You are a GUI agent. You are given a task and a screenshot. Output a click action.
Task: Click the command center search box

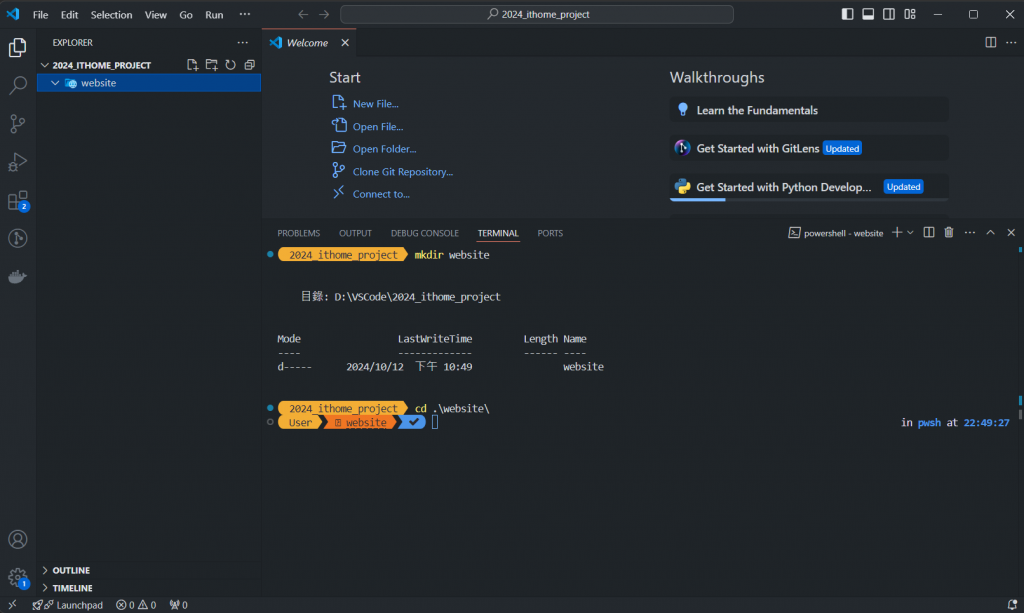(x=537, y=14)
